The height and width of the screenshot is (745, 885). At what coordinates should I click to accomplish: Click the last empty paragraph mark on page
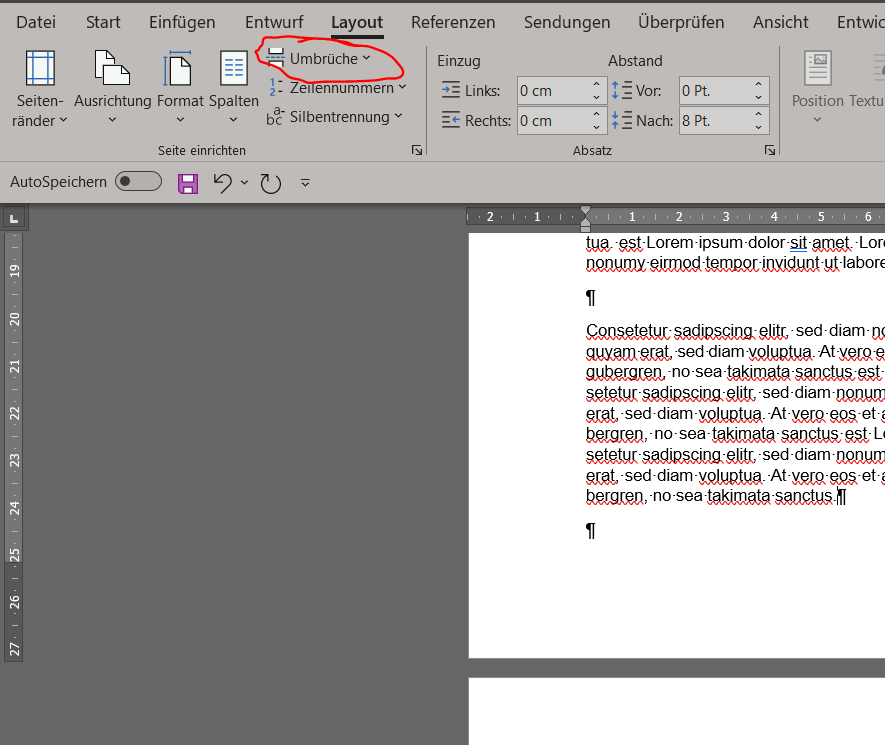click(x=590, y=531)
